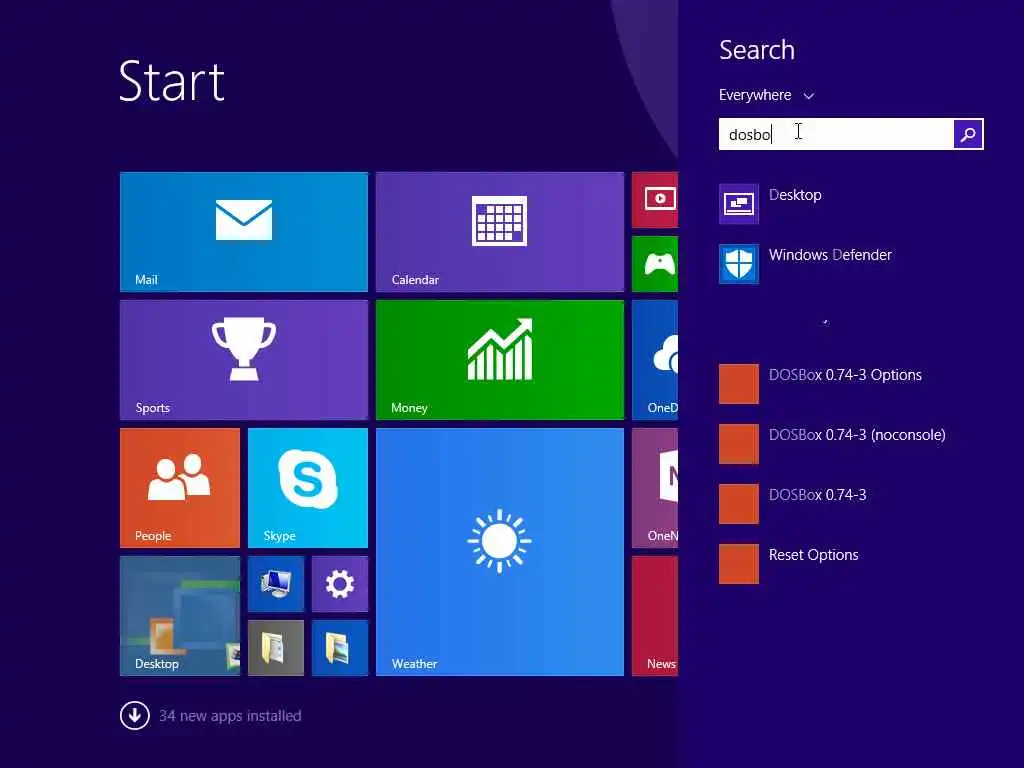
Task: Click the Reset Options result icon
Action: click(739, 564)
